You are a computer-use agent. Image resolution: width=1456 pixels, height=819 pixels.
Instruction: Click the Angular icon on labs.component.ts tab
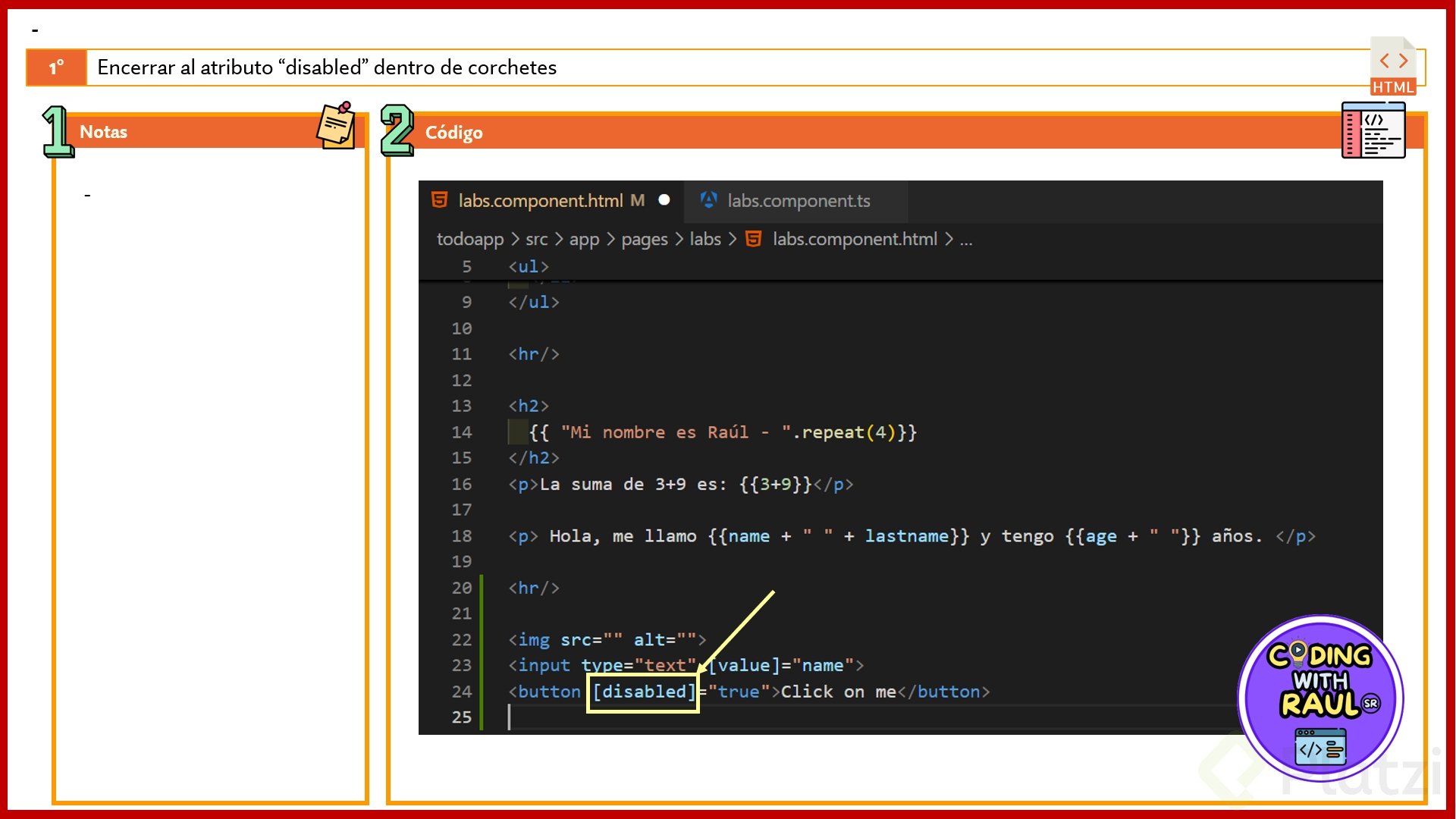[708, 200]
